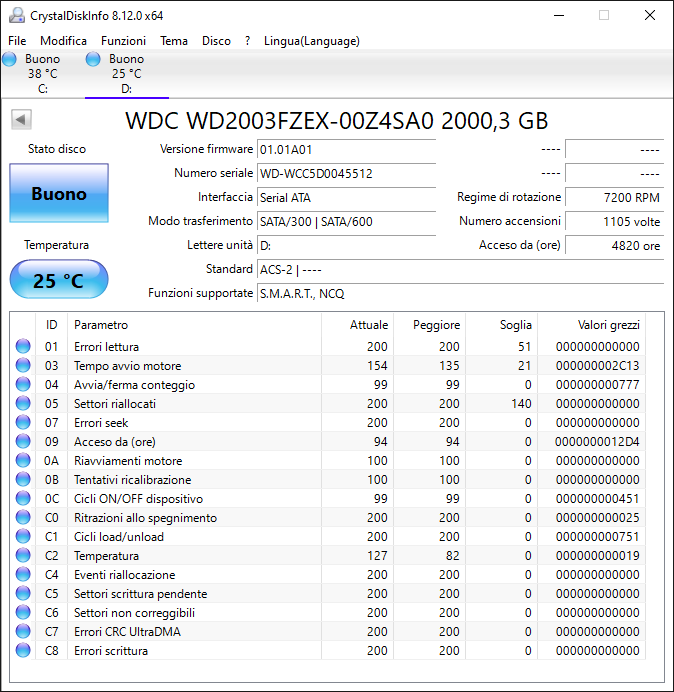674x692 pixels.
Task: Click status orb for Eventi riallocazione row
Action: coord(23,574)
